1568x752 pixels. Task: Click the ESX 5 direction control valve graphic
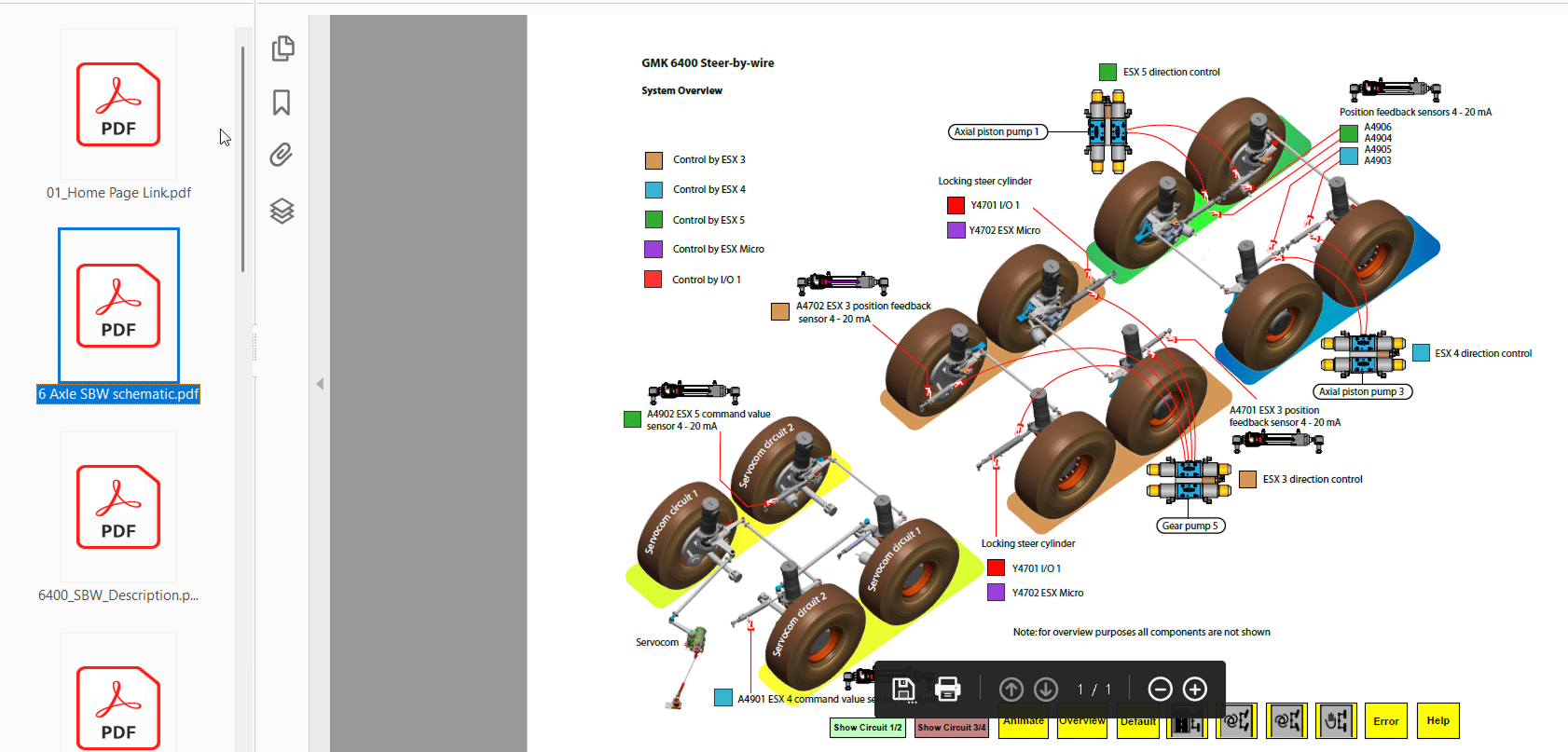(x=1107, y=131)
